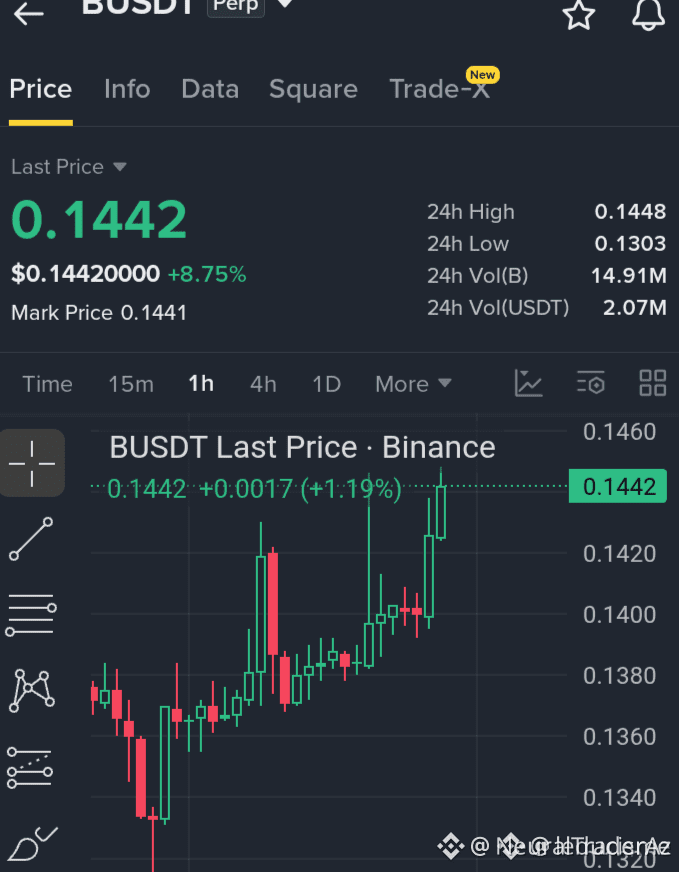This screenshot has height=872, width=679.
Task: Select the crosshair cursor tool
Action: (32, 463)
